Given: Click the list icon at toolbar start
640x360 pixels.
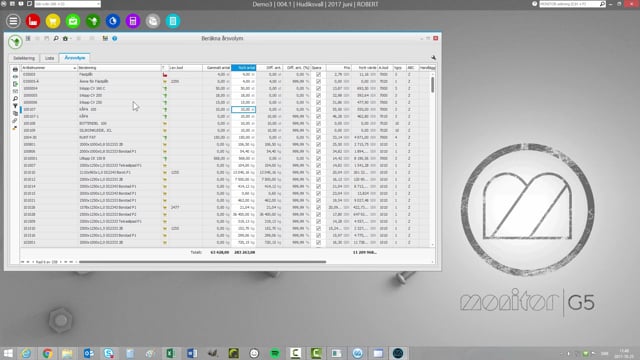Looking at the screenshot, I should pos(28,38).
